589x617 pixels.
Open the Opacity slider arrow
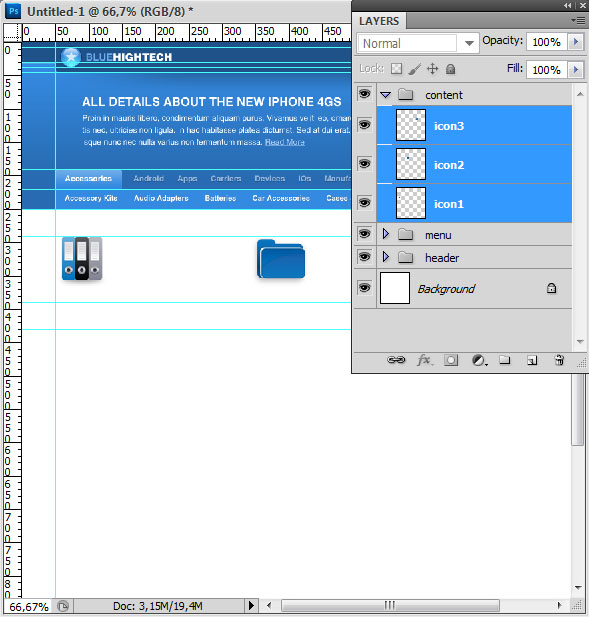[576, 42]
